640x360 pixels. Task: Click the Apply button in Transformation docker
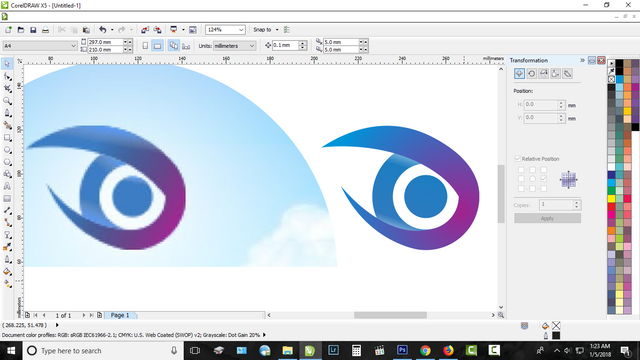547,218
